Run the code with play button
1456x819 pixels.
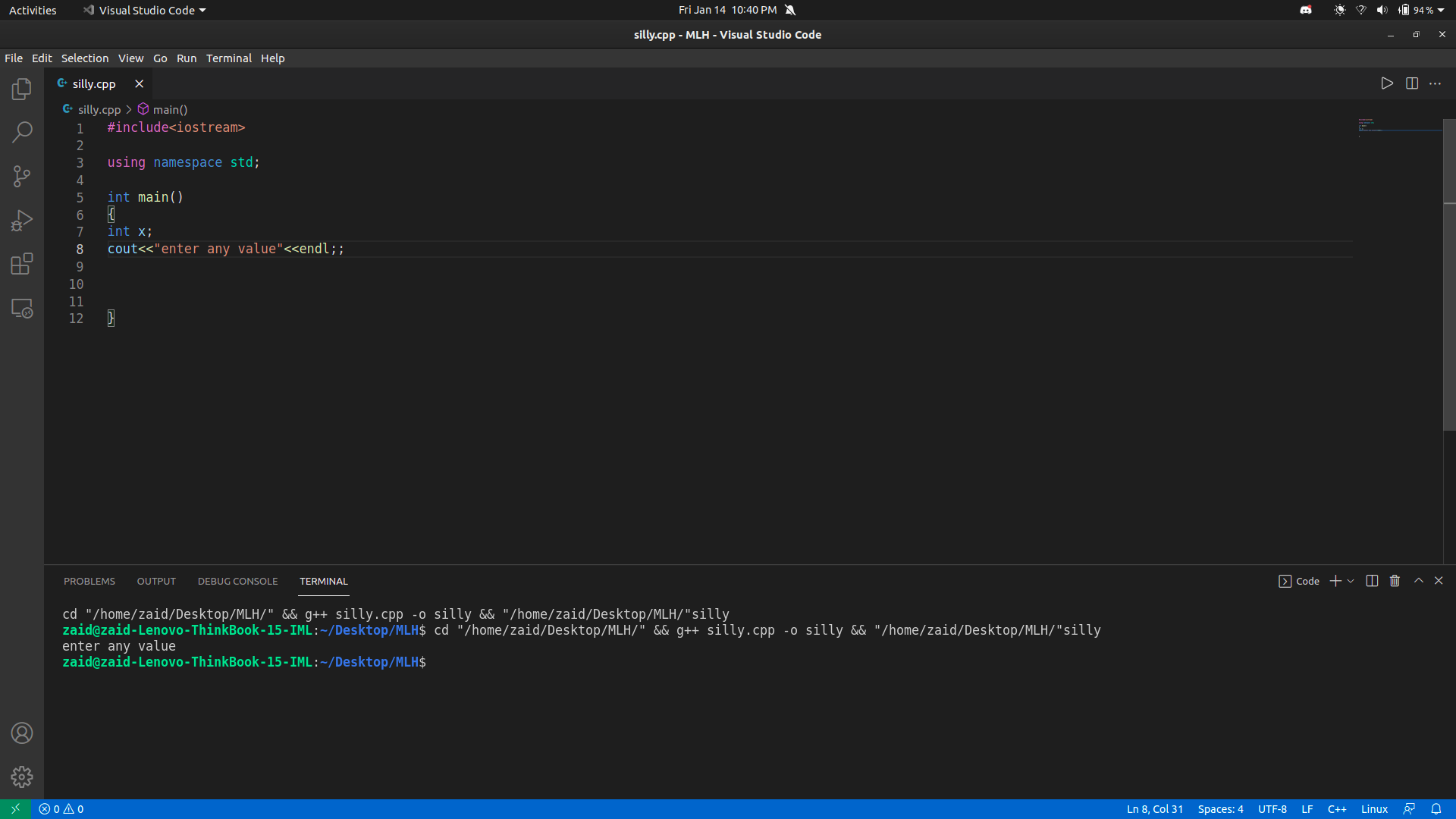(x=1387, y=83)
